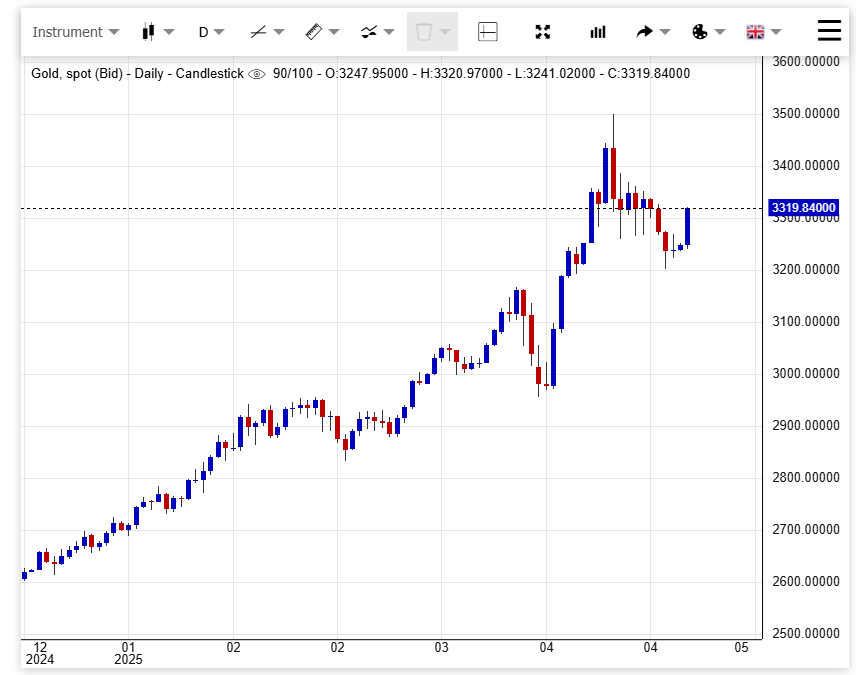Click the 3319.84000 current price label

point(803,208)
